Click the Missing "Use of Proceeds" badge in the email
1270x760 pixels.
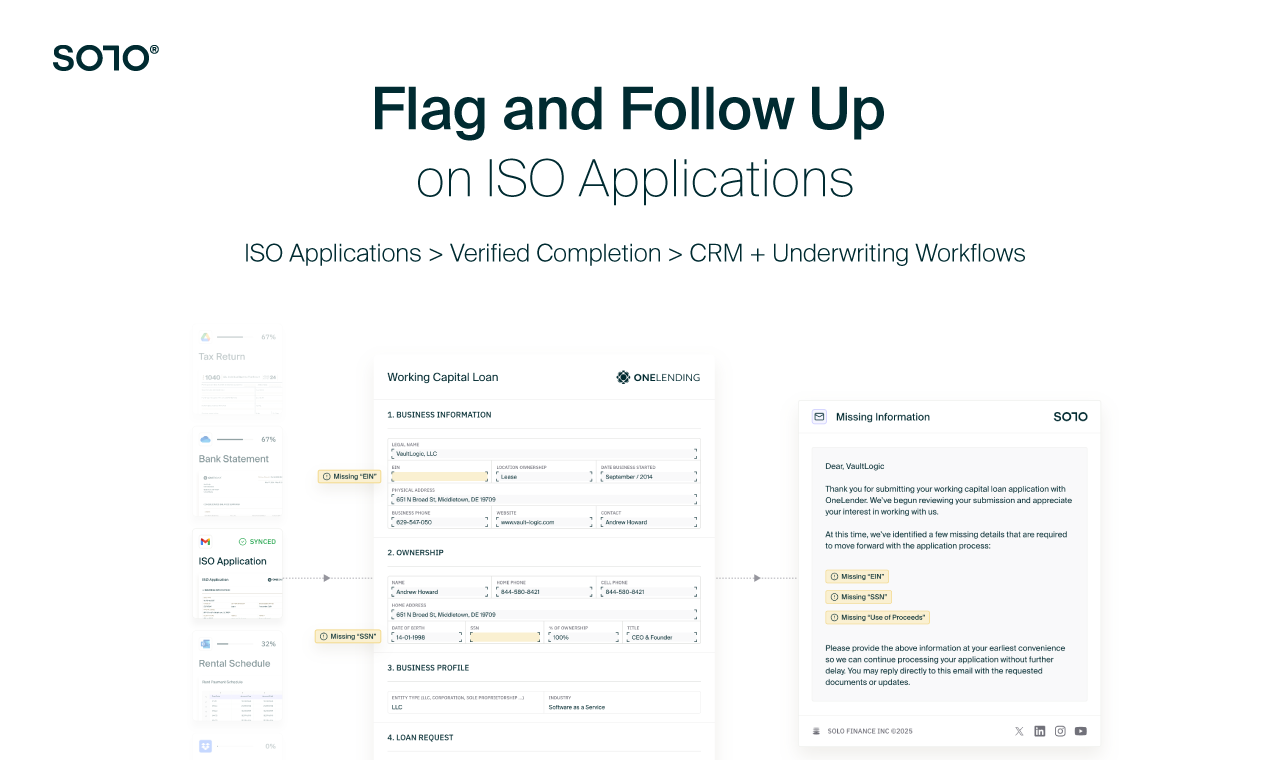coord(878,617)
